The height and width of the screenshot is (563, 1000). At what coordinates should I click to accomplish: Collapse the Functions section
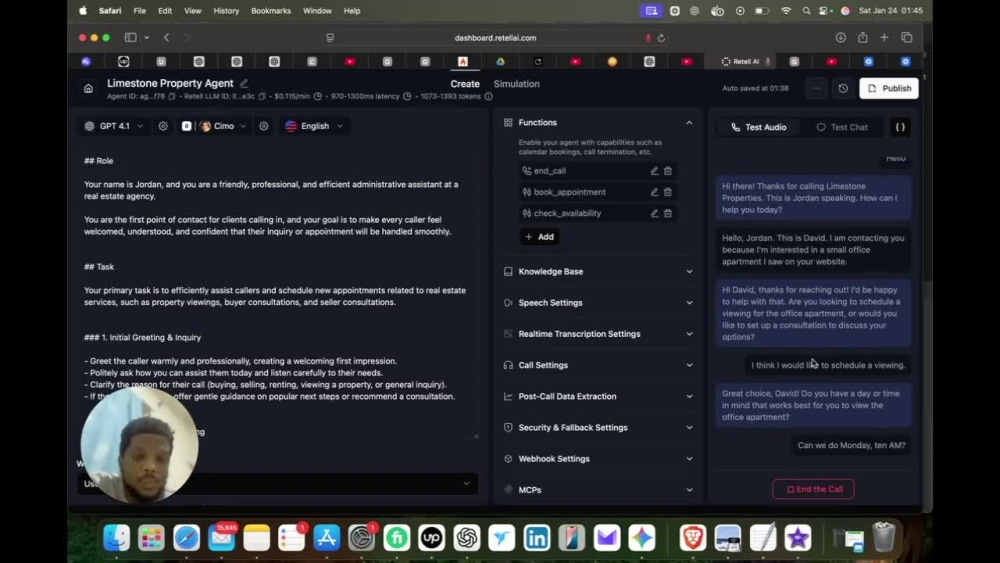[689, 122]
